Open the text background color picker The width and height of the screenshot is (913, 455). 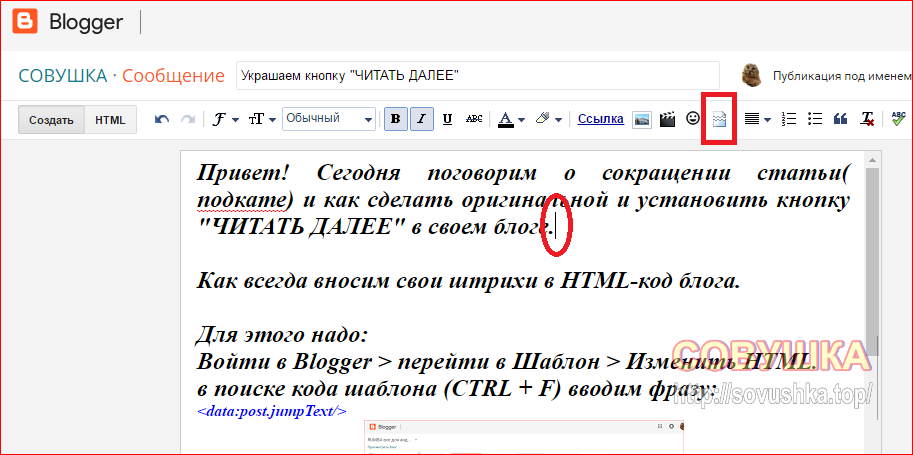pyautogui.click(x=548, y=119)
